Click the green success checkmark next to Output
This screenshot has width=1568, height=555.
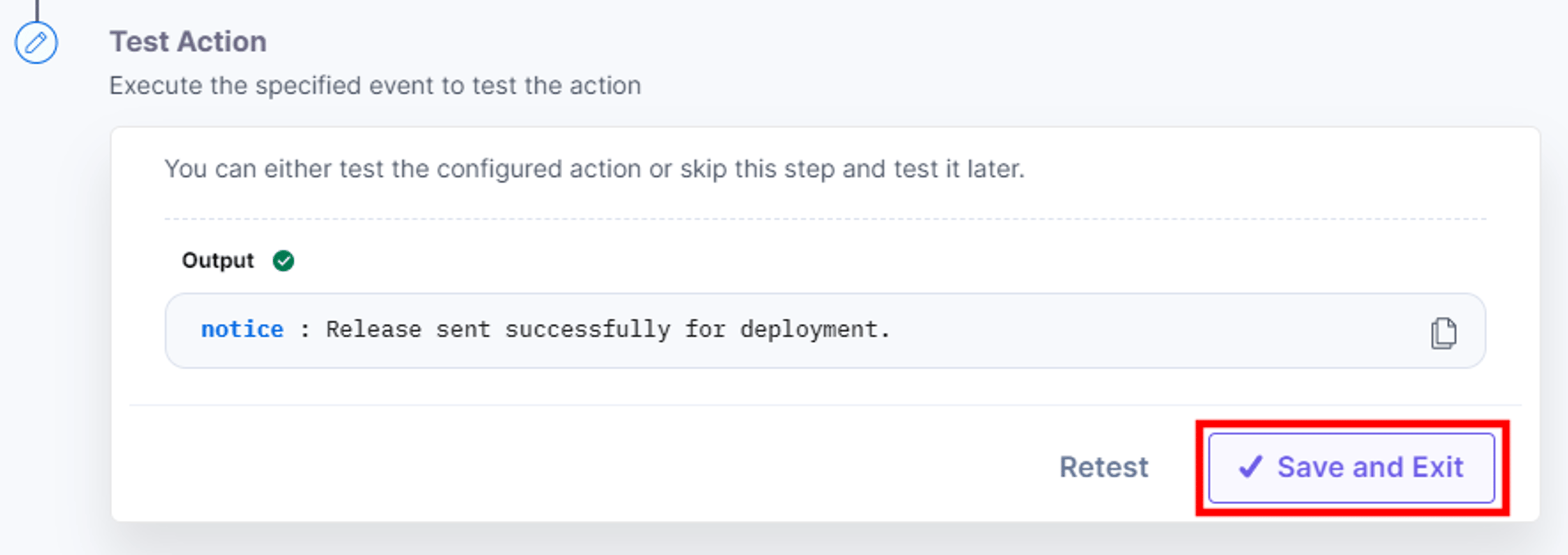tap(283, 261)
